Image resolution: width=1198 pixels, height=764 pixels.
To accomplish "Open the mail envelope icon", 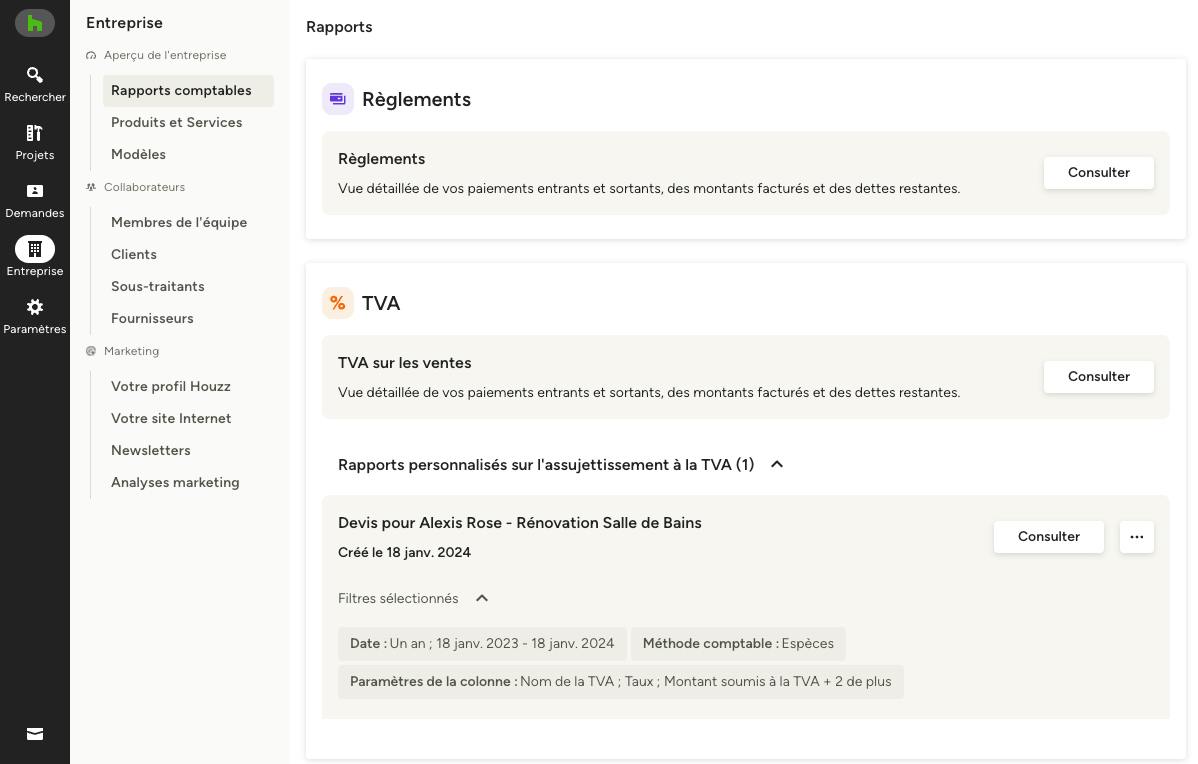I will coord(34,734).
